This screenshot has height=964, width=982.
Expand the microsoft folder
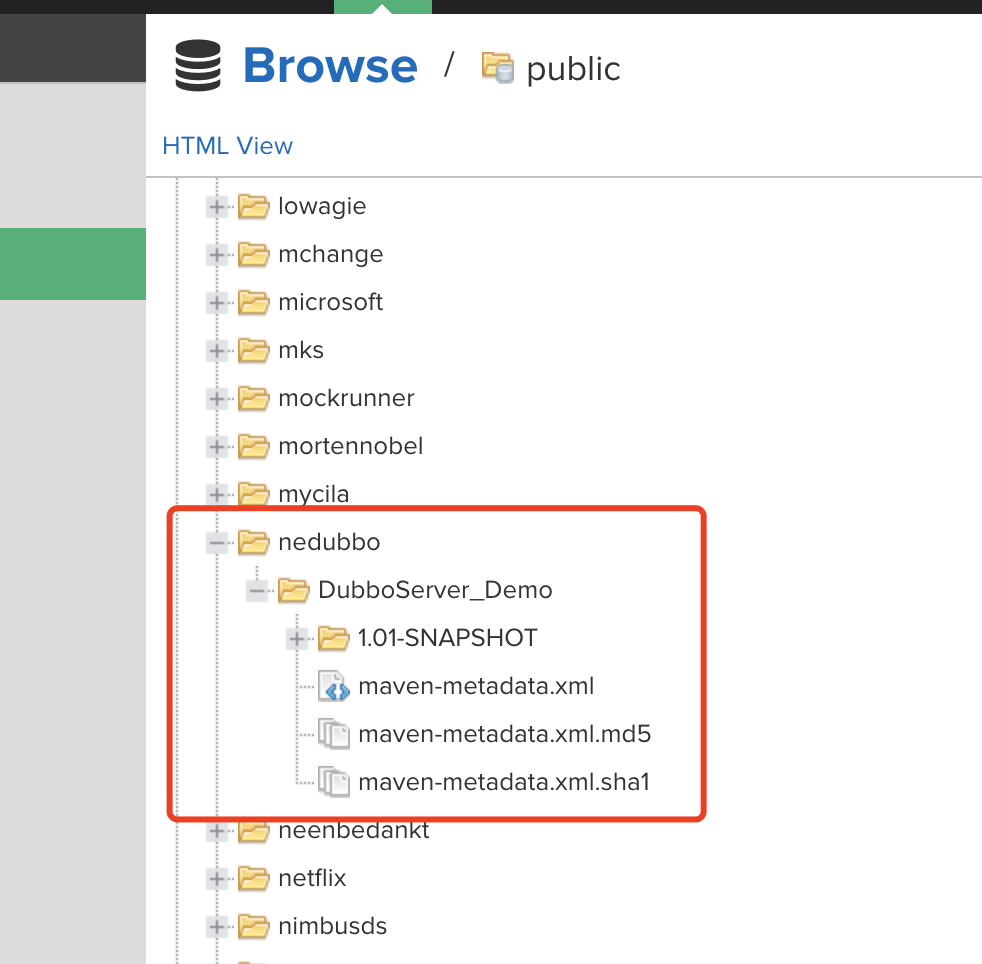[x=217, y=303]
